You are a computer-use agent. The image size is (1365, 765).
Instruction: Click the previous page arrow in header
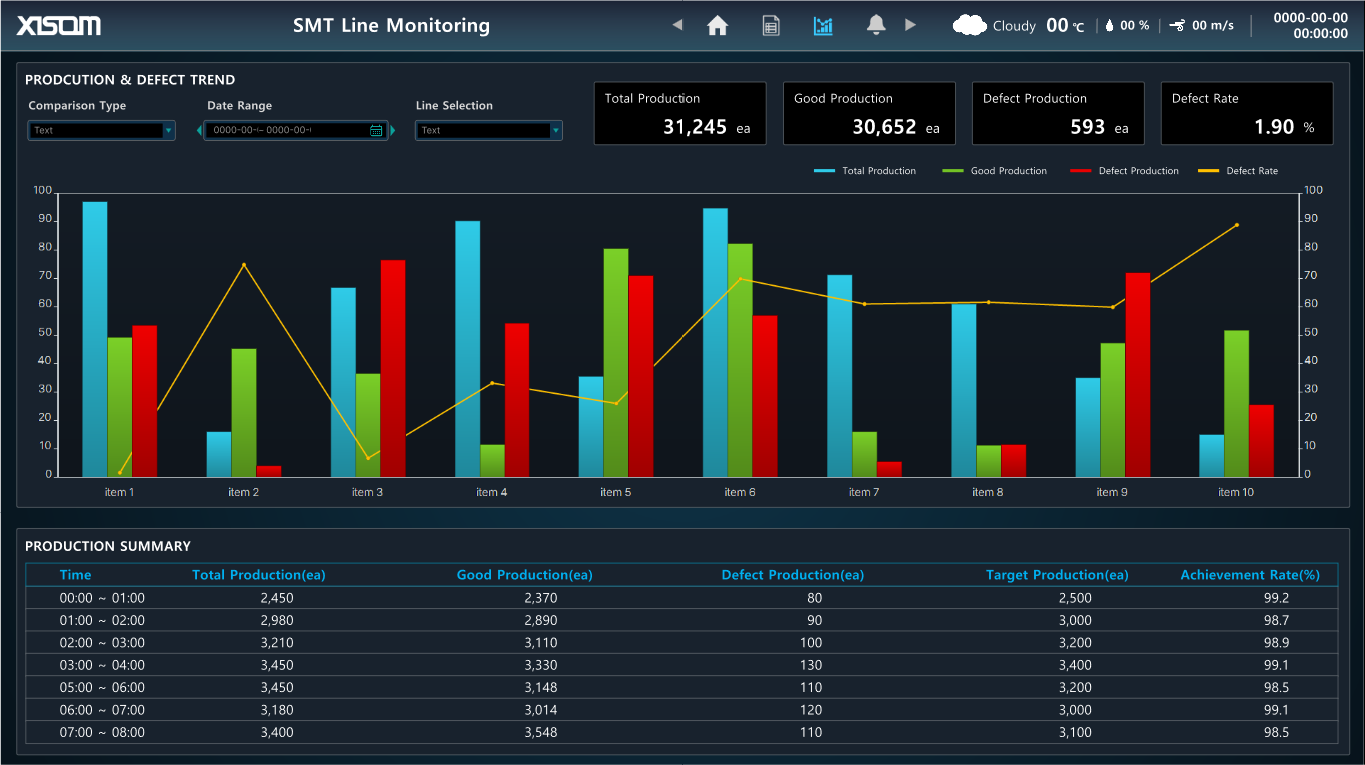(677, 25)
